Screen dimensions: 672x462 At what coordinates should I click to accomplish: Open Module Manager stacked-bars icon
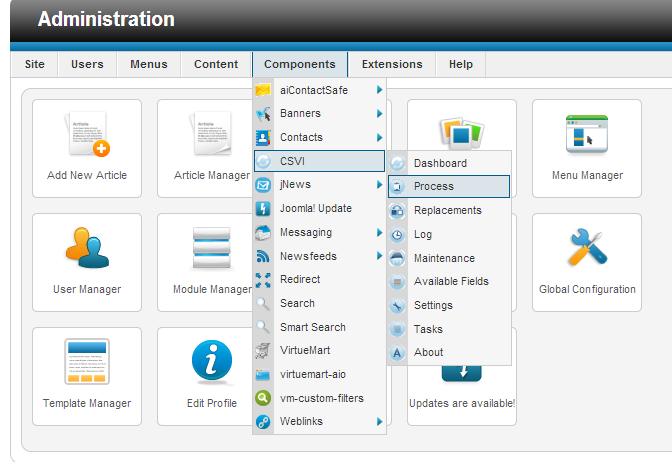[212, 248]
